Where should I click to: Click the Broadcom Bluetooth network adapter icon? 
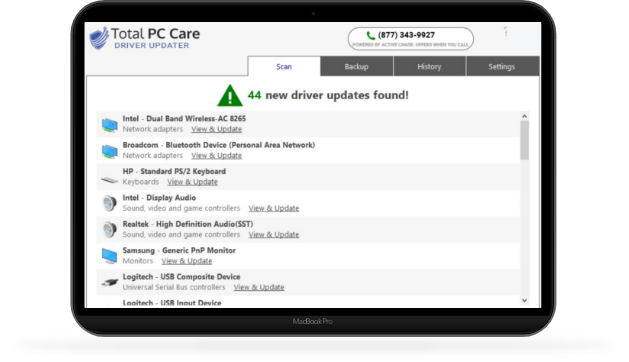(x=110, y=151)
